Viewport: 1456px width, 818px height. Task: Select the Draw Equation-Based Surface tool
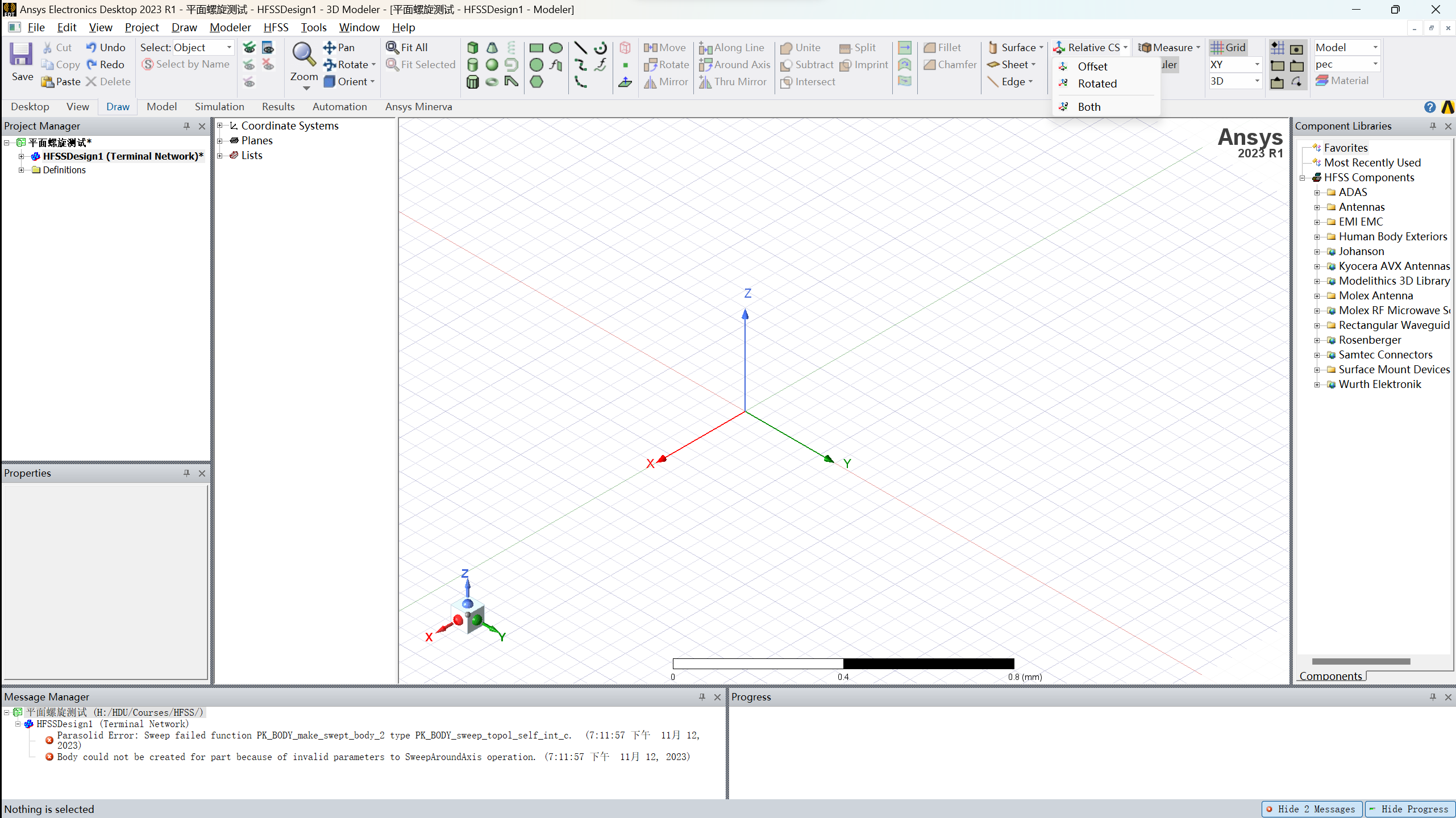pyautogui.click(x=556, y=65)
